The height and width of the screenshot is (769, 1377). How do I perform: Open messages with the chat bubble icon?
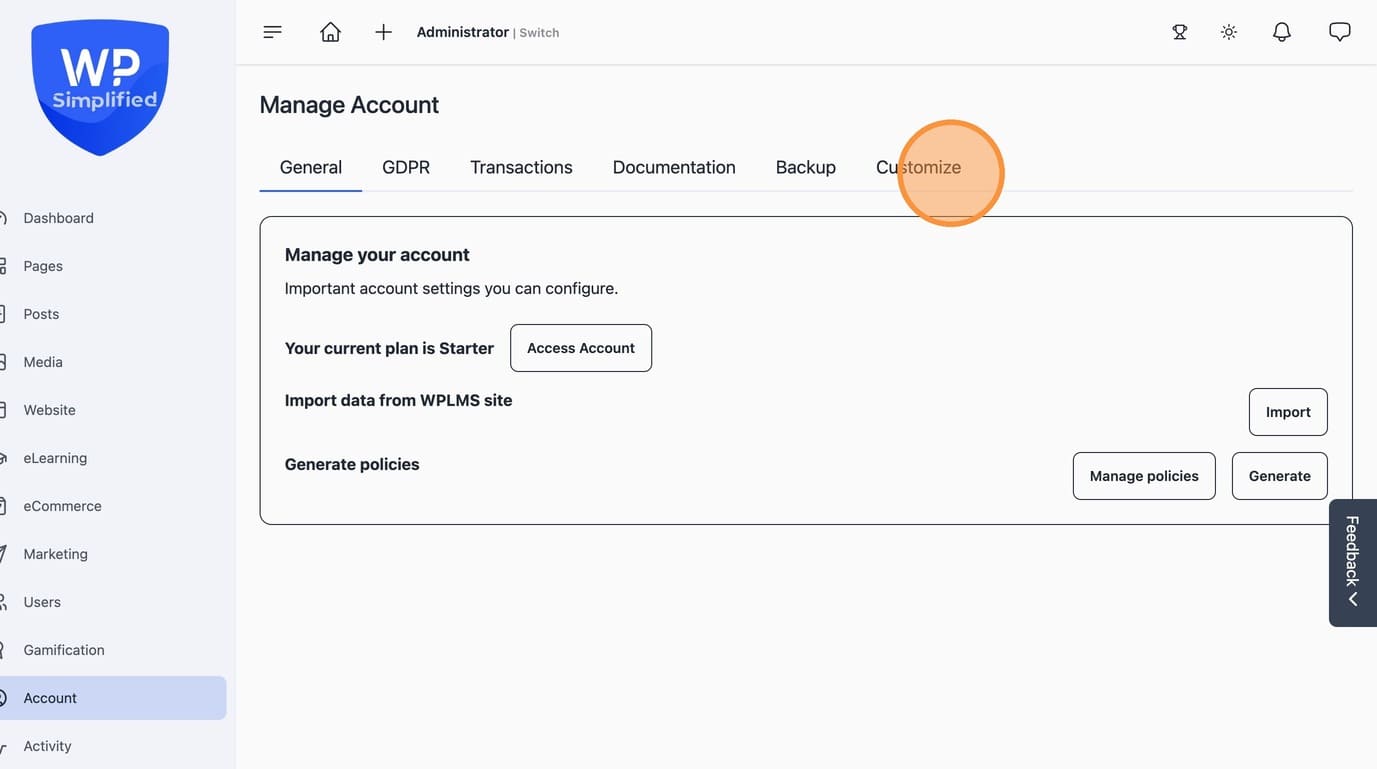1340,32
